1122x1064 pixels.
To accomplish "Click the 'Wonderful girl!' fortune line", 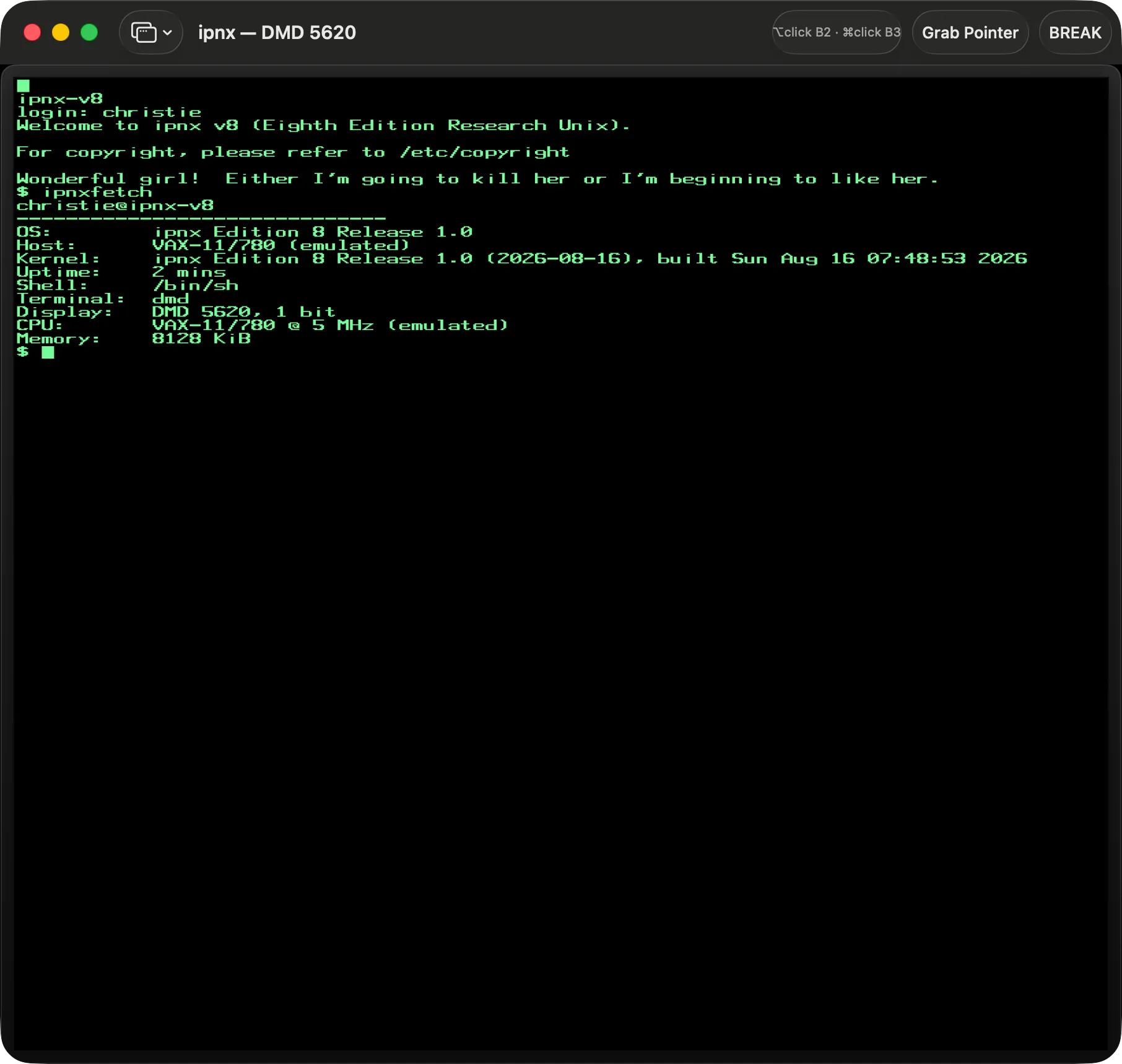I will tap(477, 179).
